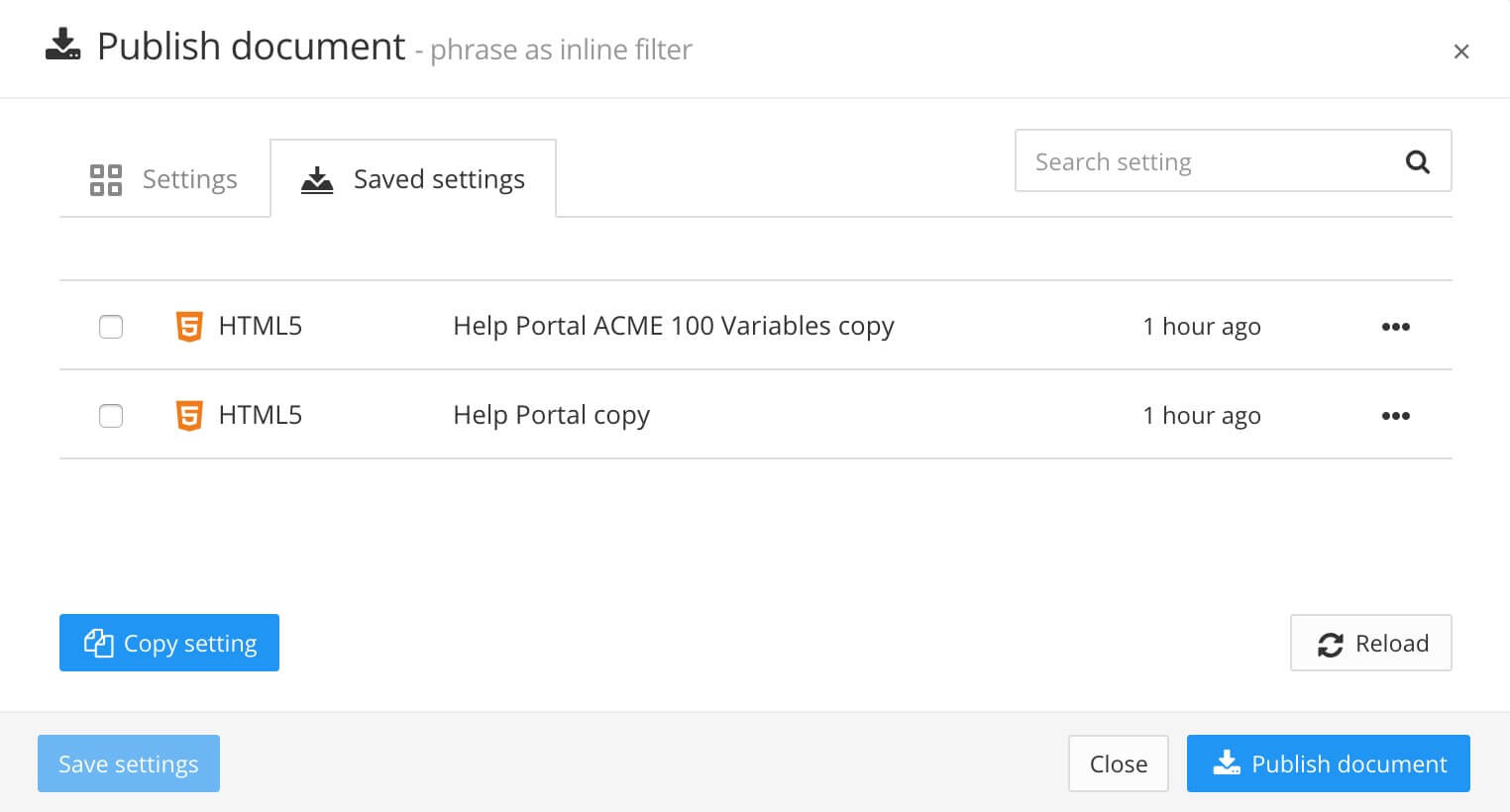Image resolution: width=1510 pixels, height=812 pixels.
Task: Click the magnifier icon in the search field
Action: 1417,160
